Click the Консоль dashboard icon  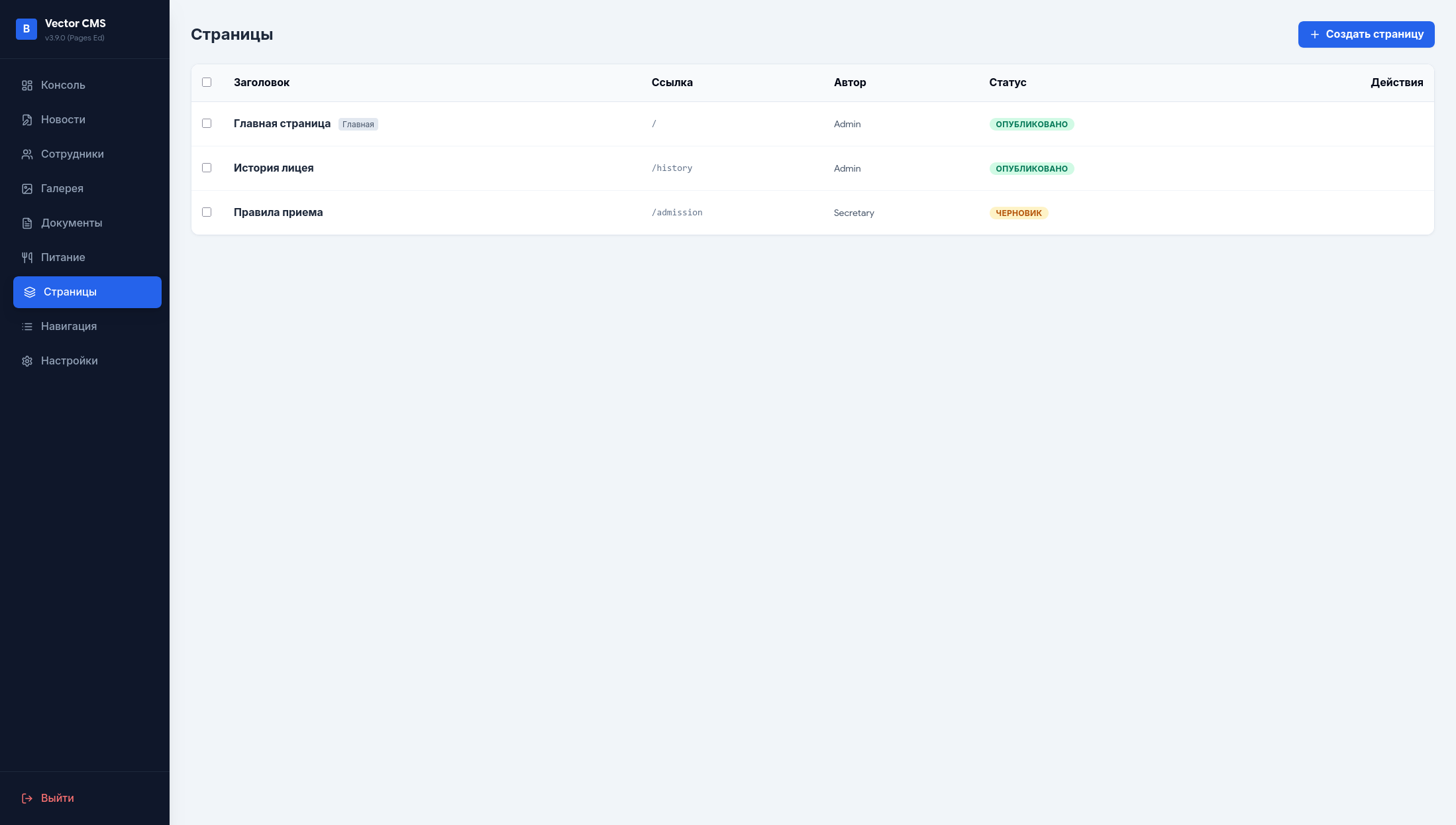click(27, 85)
